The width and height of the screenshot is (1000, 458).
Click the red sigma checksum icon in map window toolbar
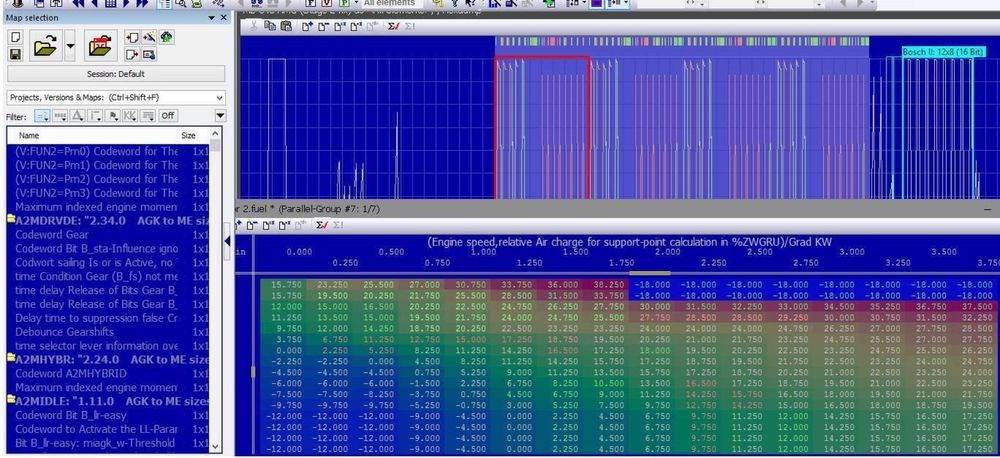322,225
